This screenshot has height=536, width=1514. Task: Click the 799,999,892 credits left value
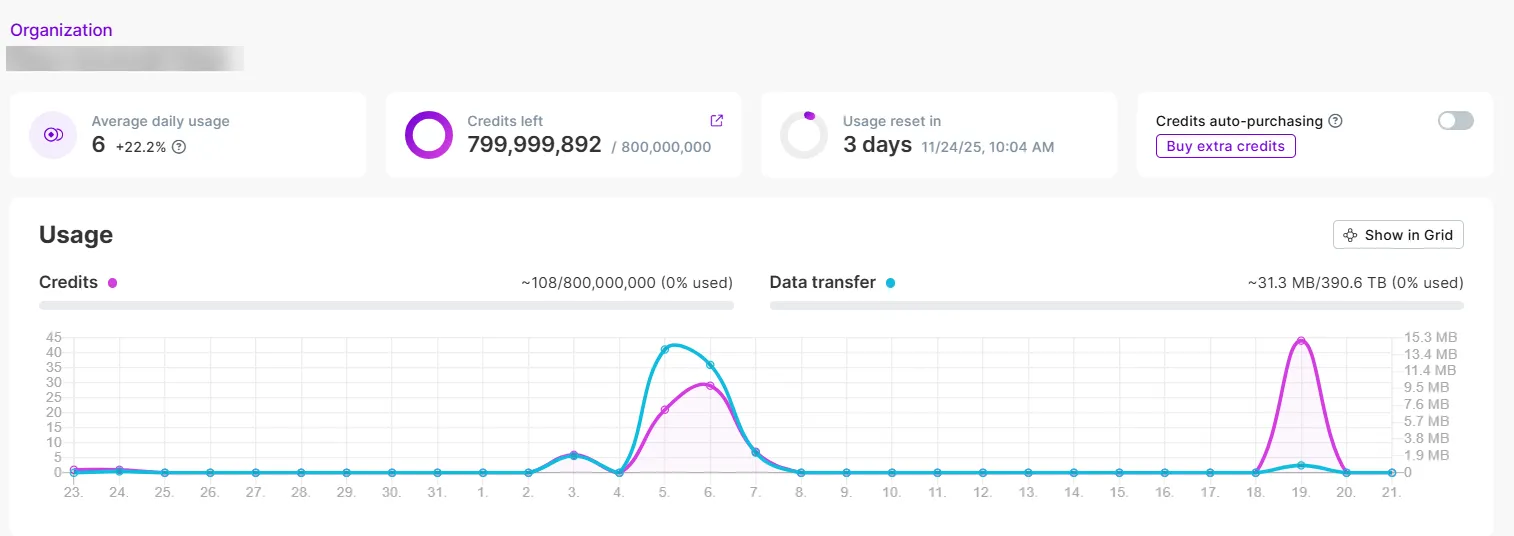tap(534, 145)
